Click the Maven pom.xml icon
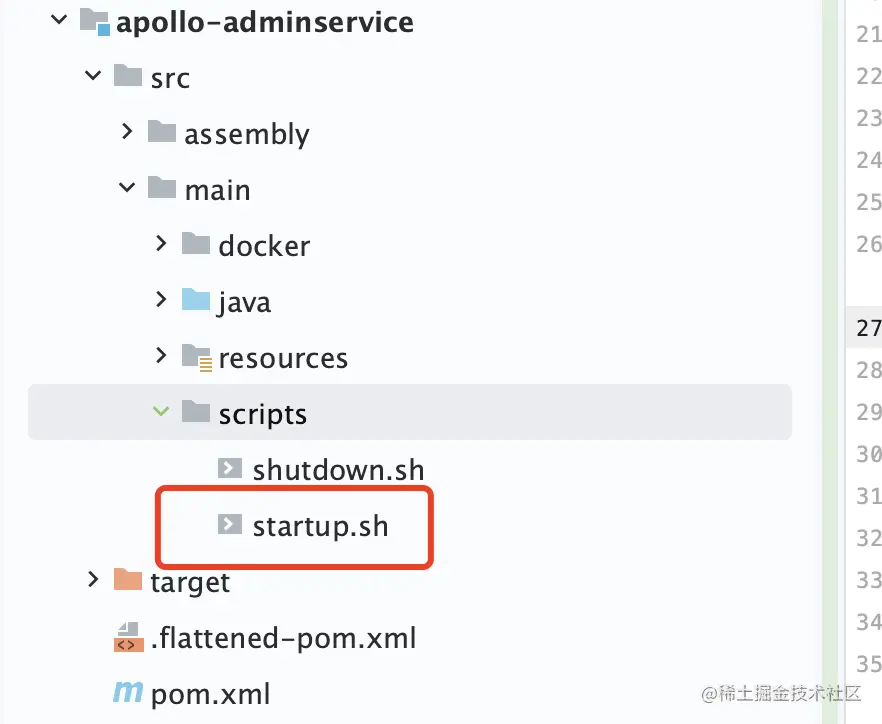 click(127, 692)
